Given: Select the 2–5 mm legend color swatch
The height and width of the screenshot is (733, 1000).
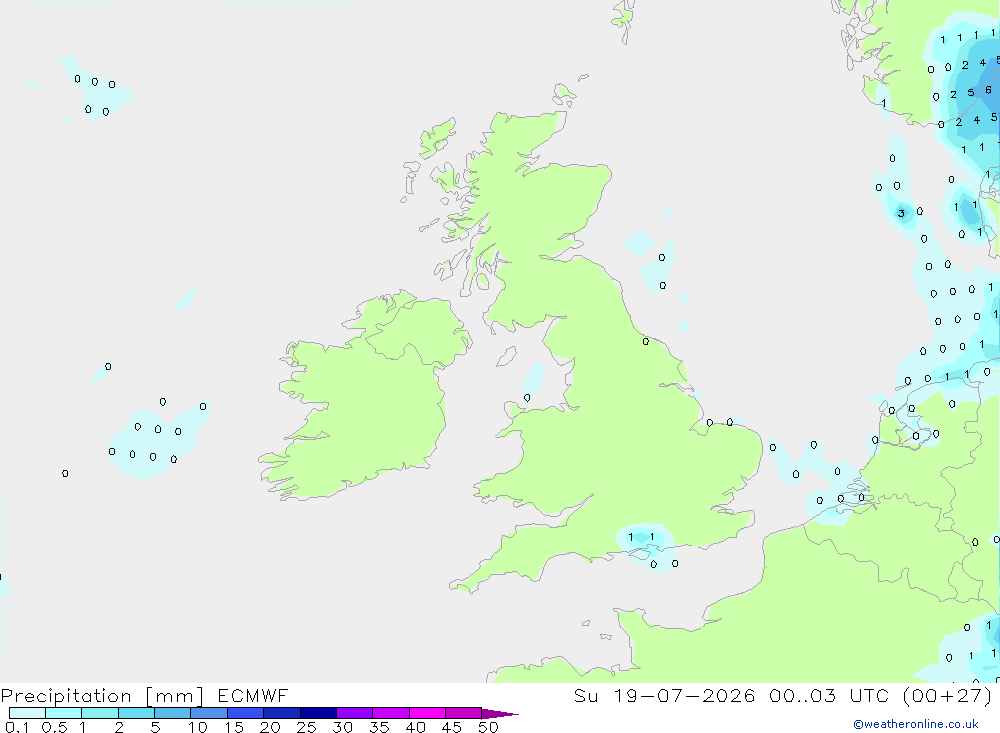Looking at the screenshot, I should coord(136,713).
